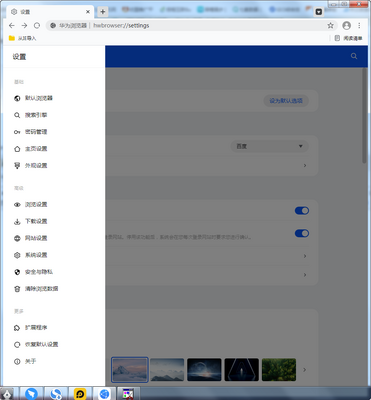Open the blue wing app on the taskbar
Image resolution: width=371 pixels, height=400 pixels.
pos(31,394)
